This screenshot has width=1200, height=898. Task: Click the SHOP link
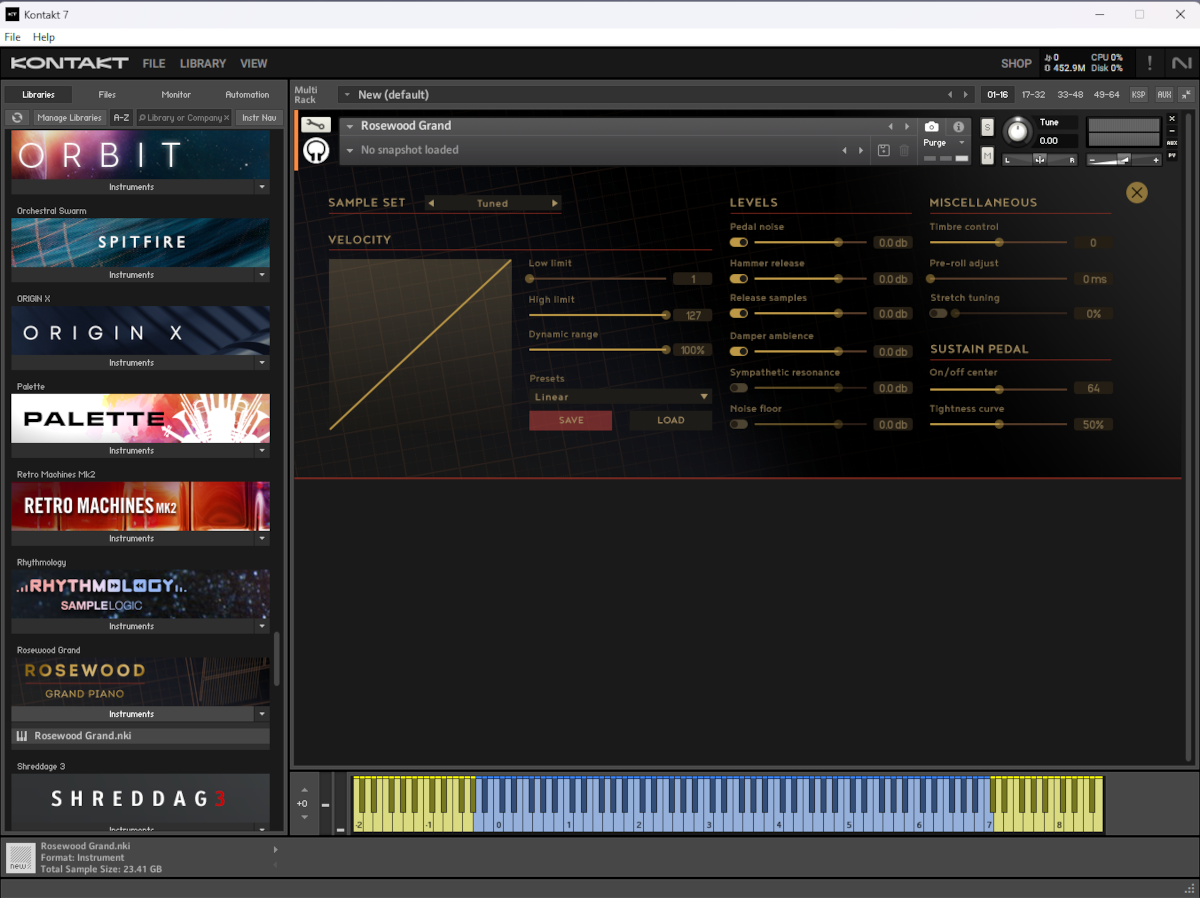[1016, 63]
